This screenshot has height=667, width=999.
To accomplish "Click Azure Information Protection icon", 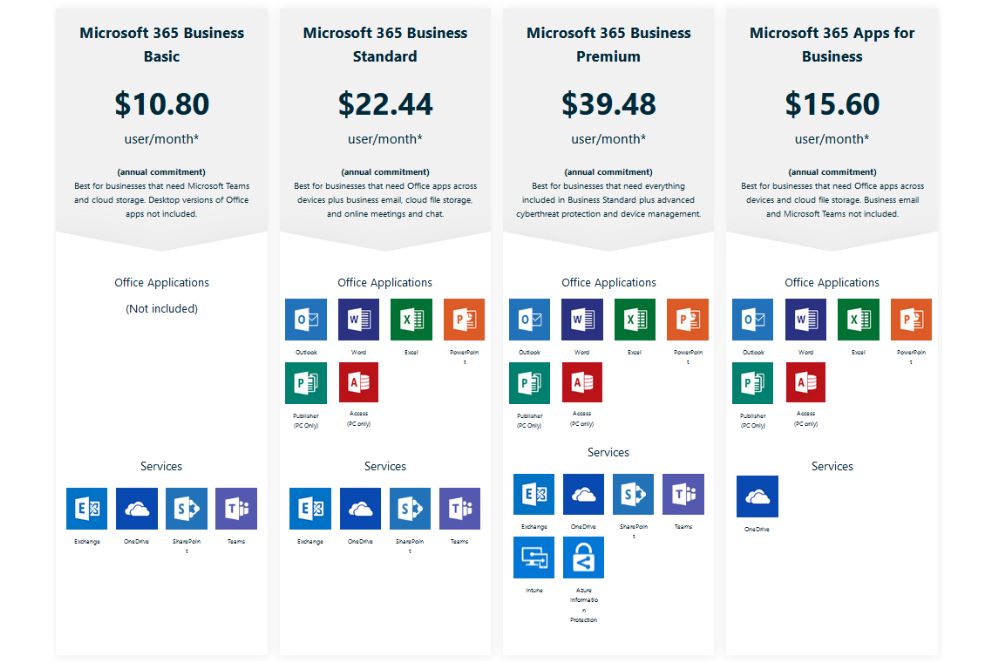I will click(583, 558).
